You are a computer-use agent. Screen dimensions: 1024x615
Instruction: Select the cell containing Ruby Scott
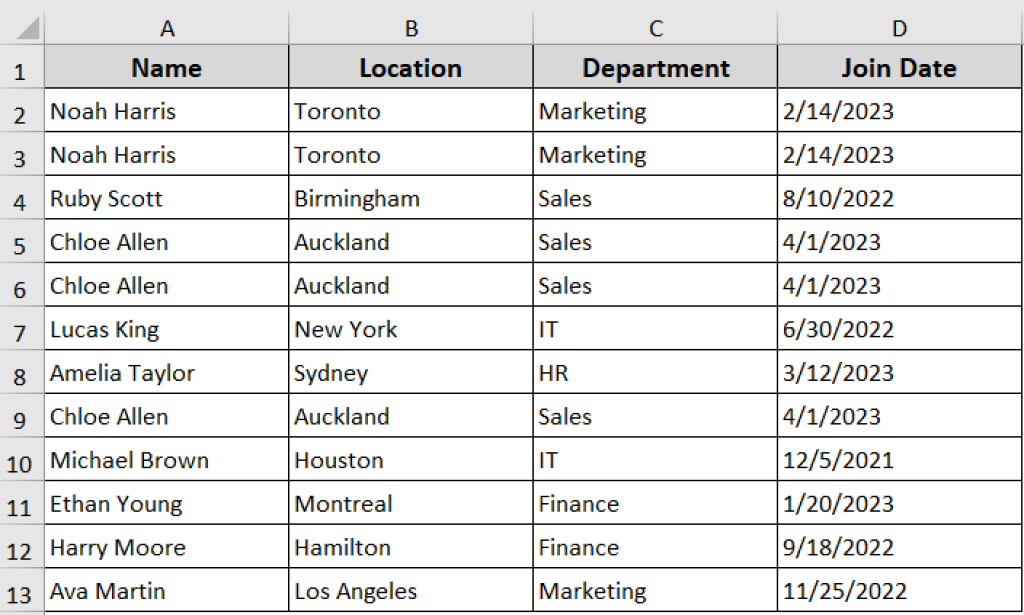click(166, 198)
